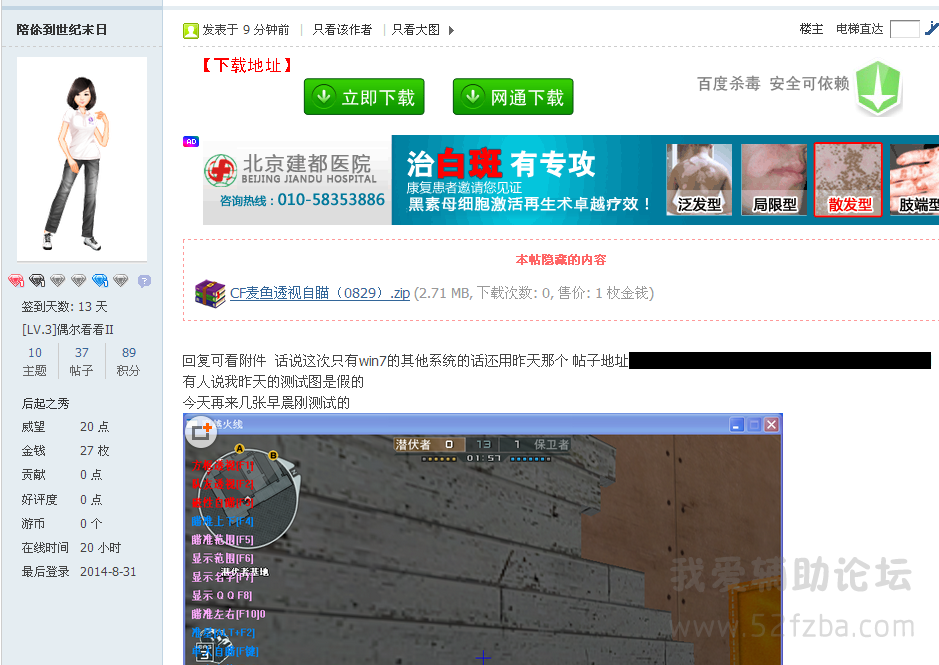Screen dimensions: 939x665
Task: Click the fifth blue diamond medal icon
Action: pyautogui.click(x=100, y=280)
